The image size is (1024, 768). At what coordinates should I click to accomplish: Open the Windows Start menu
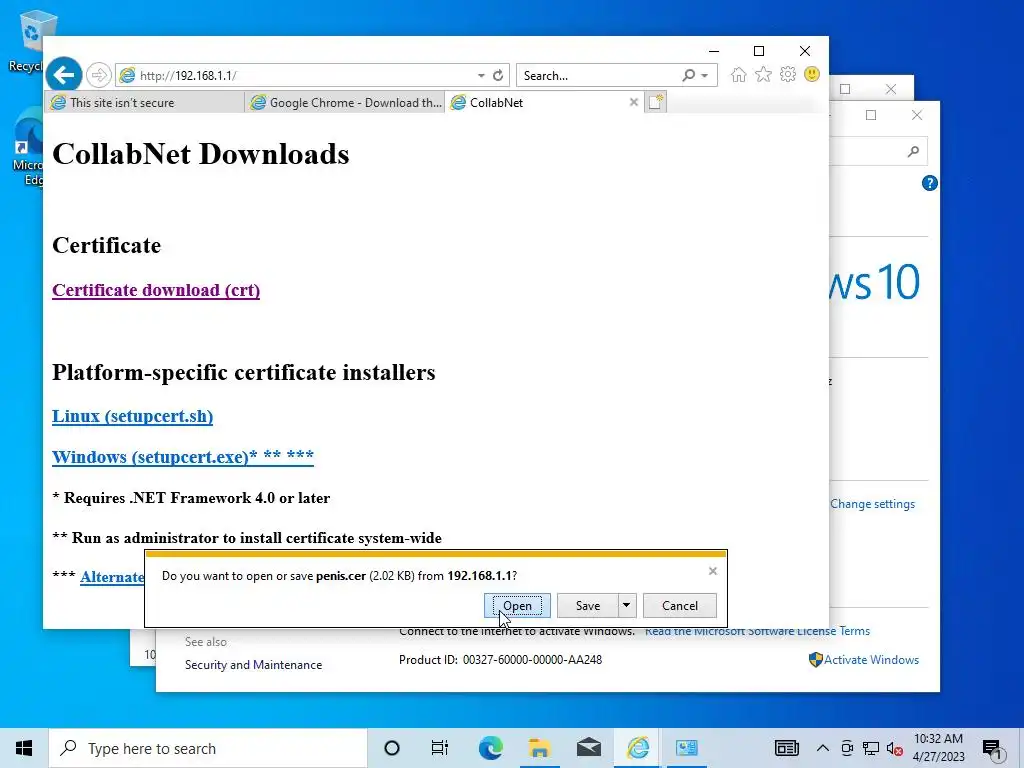click(24, 748)
